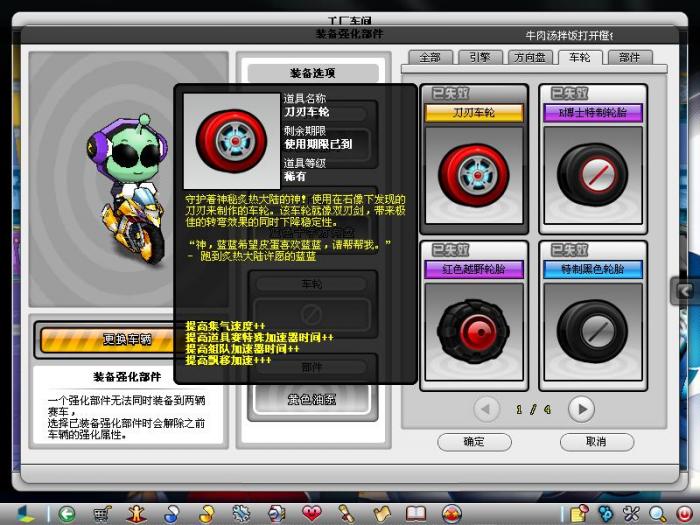Viewport: 700px width, 525px height.
Task: Select the 博士特制轮胎 wheel card
Action: tap(593, 159)
